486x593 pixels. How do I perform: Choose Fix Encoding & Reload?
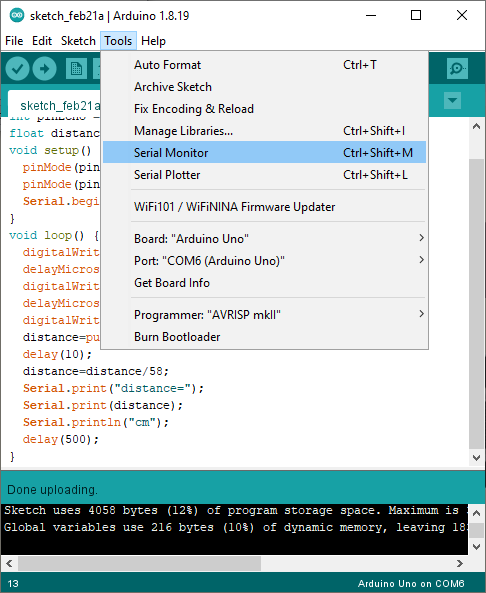pos(264,109)
